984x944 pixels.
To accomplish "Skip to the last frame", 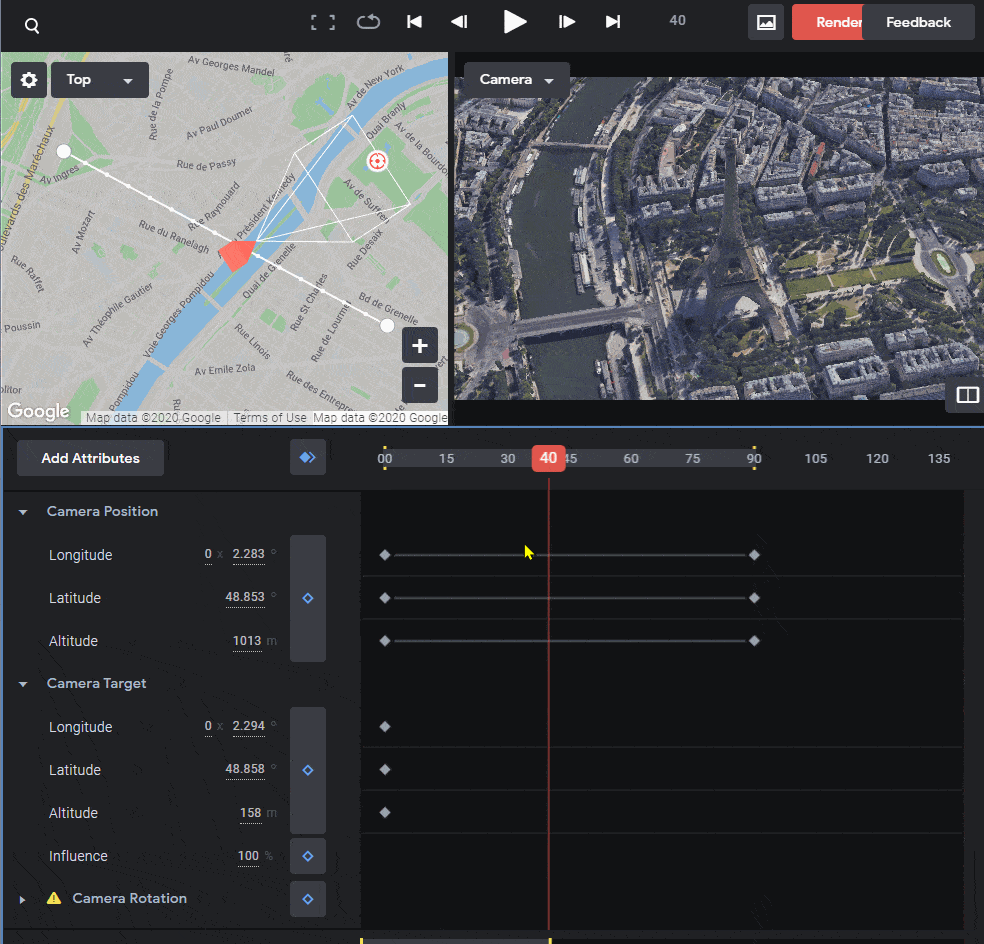I will (x=613, y=22).
